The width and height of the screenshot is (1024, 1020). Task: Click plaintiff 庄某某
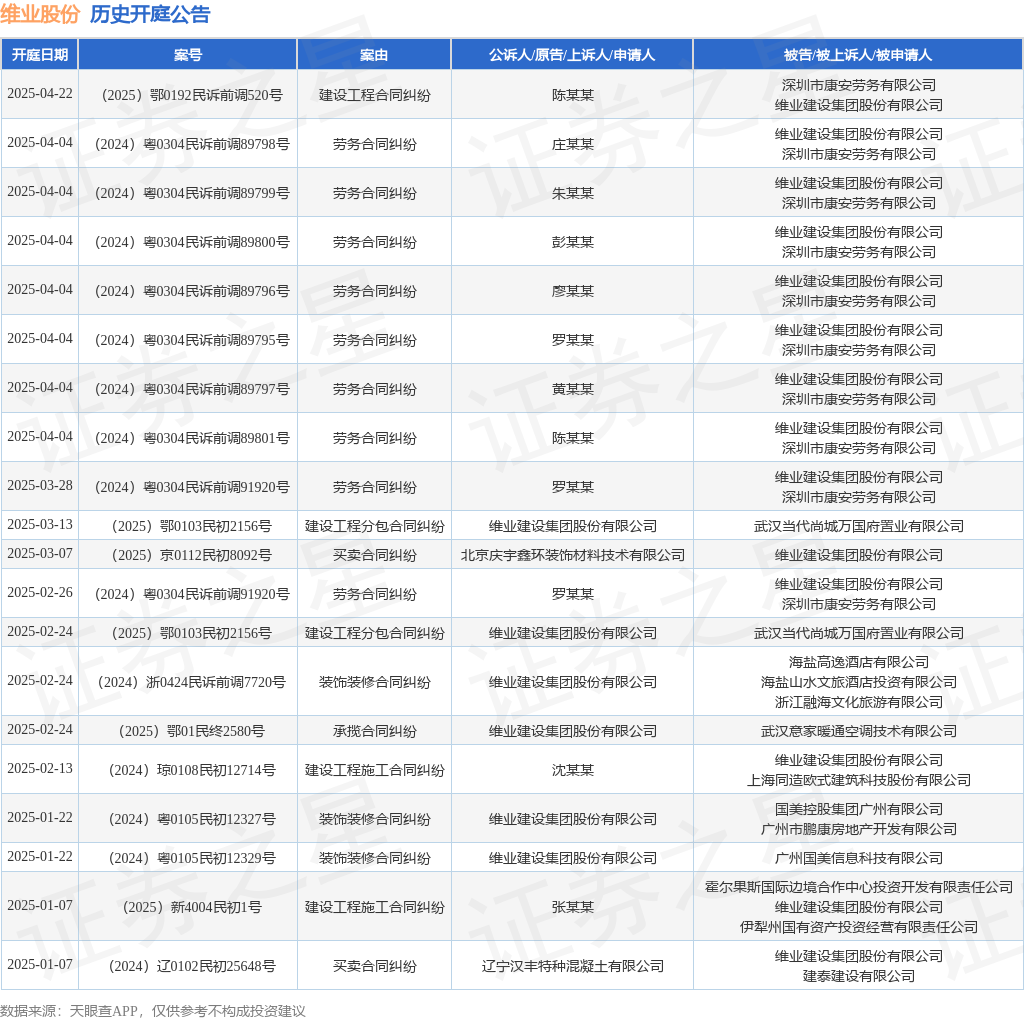(573, 144)
